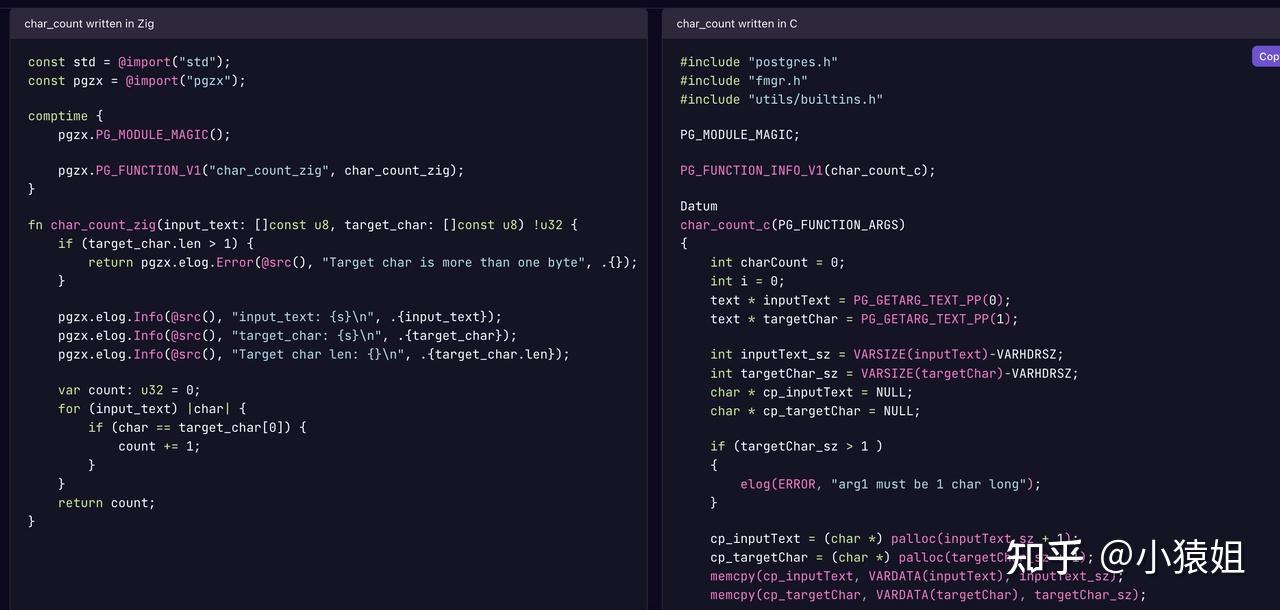Click the 'return count;' line

(x=107, y=503)
